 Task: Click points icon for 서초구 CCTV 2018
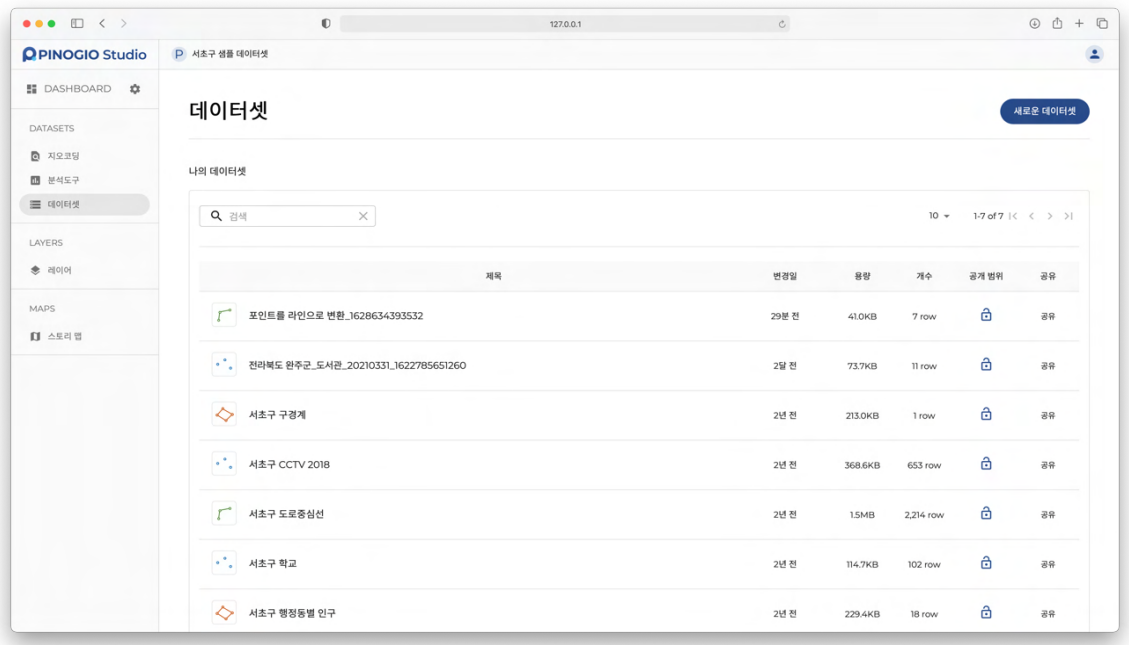tap(224, 464)
